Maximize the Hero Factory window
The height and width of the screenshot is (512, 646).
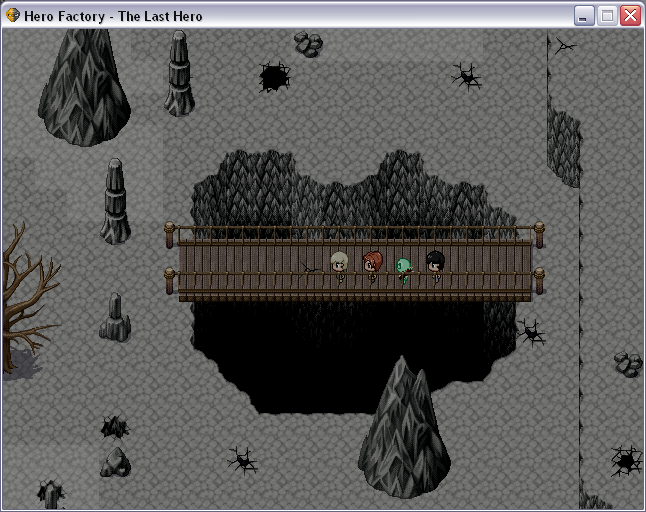607,16
